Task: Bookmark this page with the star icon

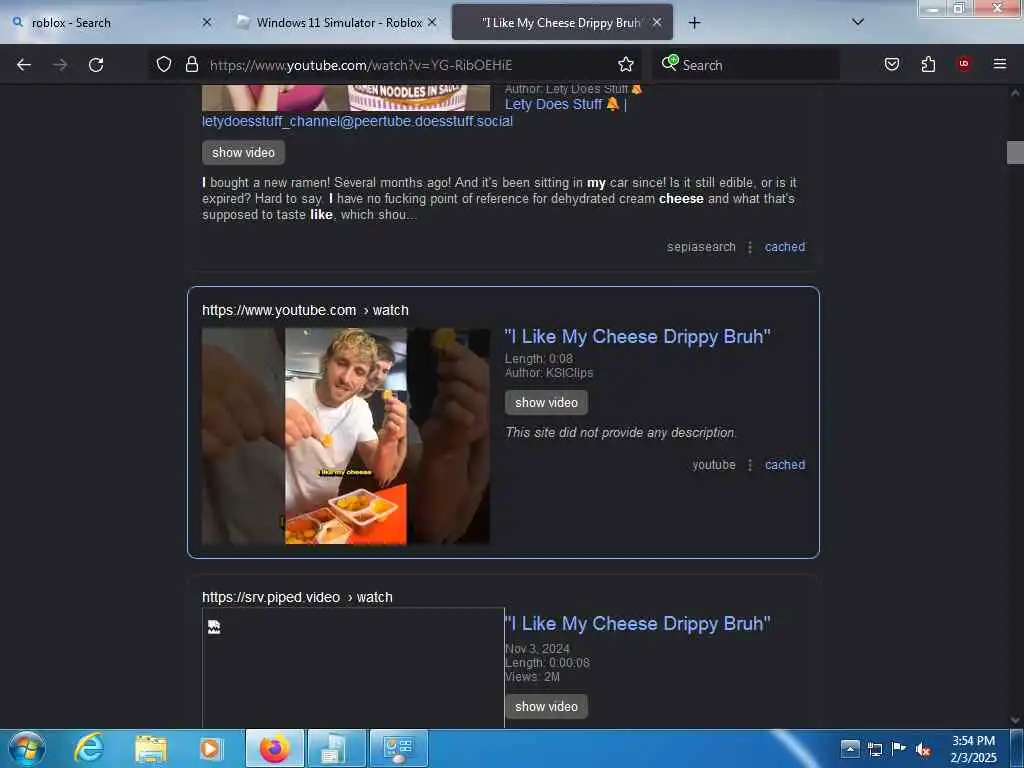Action: tap(626, 64)
